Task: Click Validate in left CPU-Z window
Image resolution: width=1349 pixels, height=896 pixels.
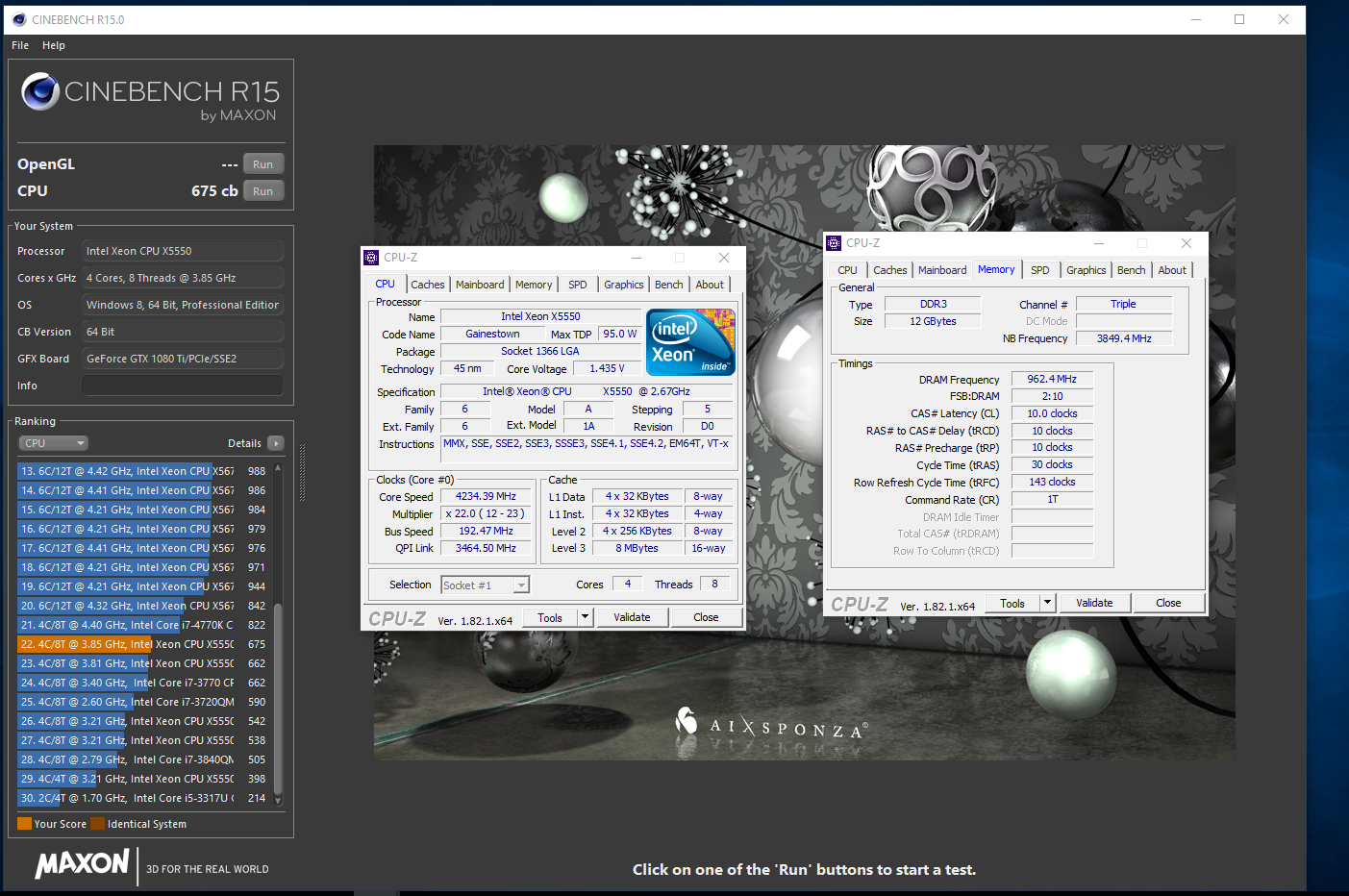Action: 632,618
